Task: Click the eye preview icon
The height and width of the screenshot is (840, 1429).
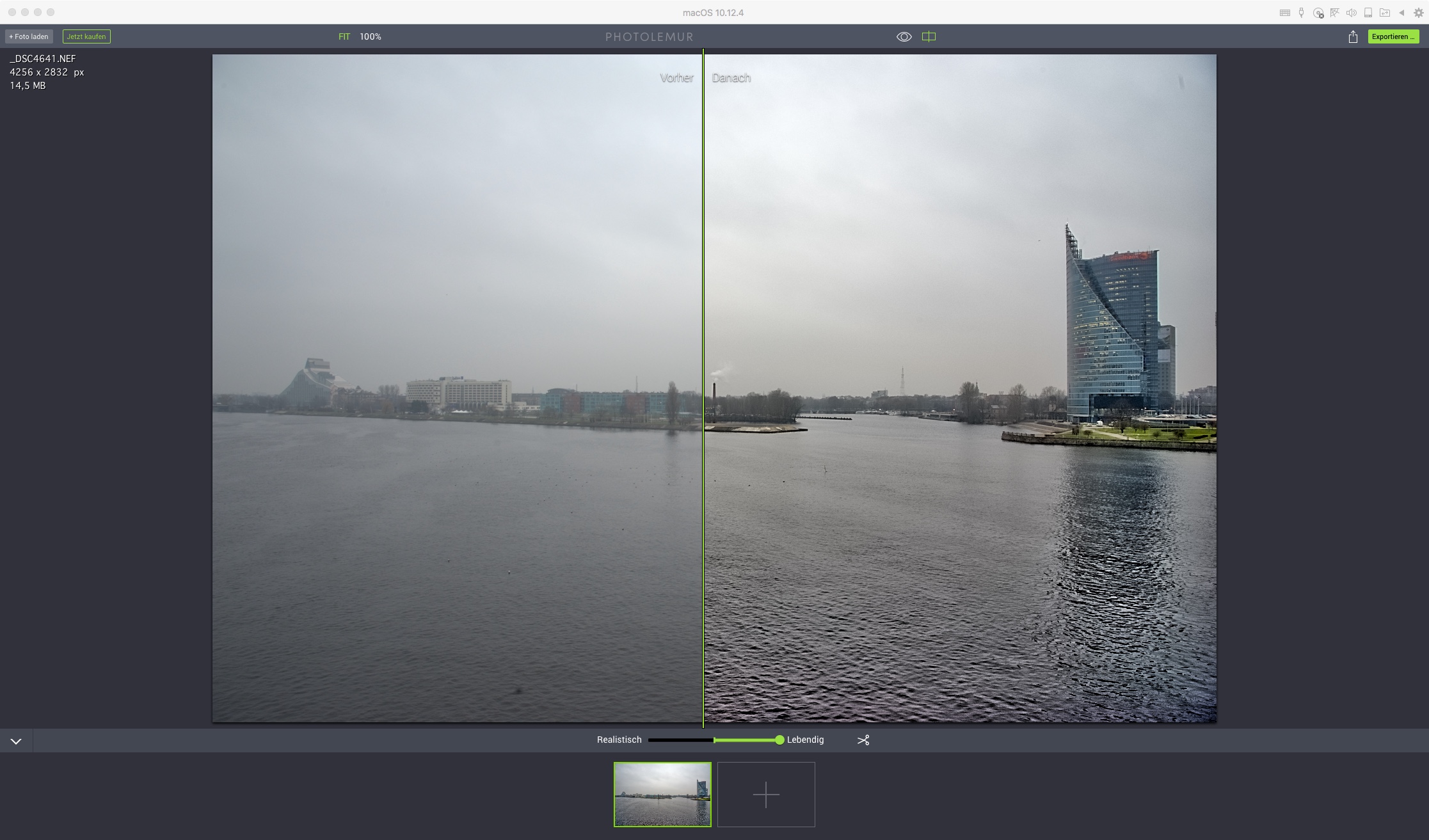Action: [904, 37]
